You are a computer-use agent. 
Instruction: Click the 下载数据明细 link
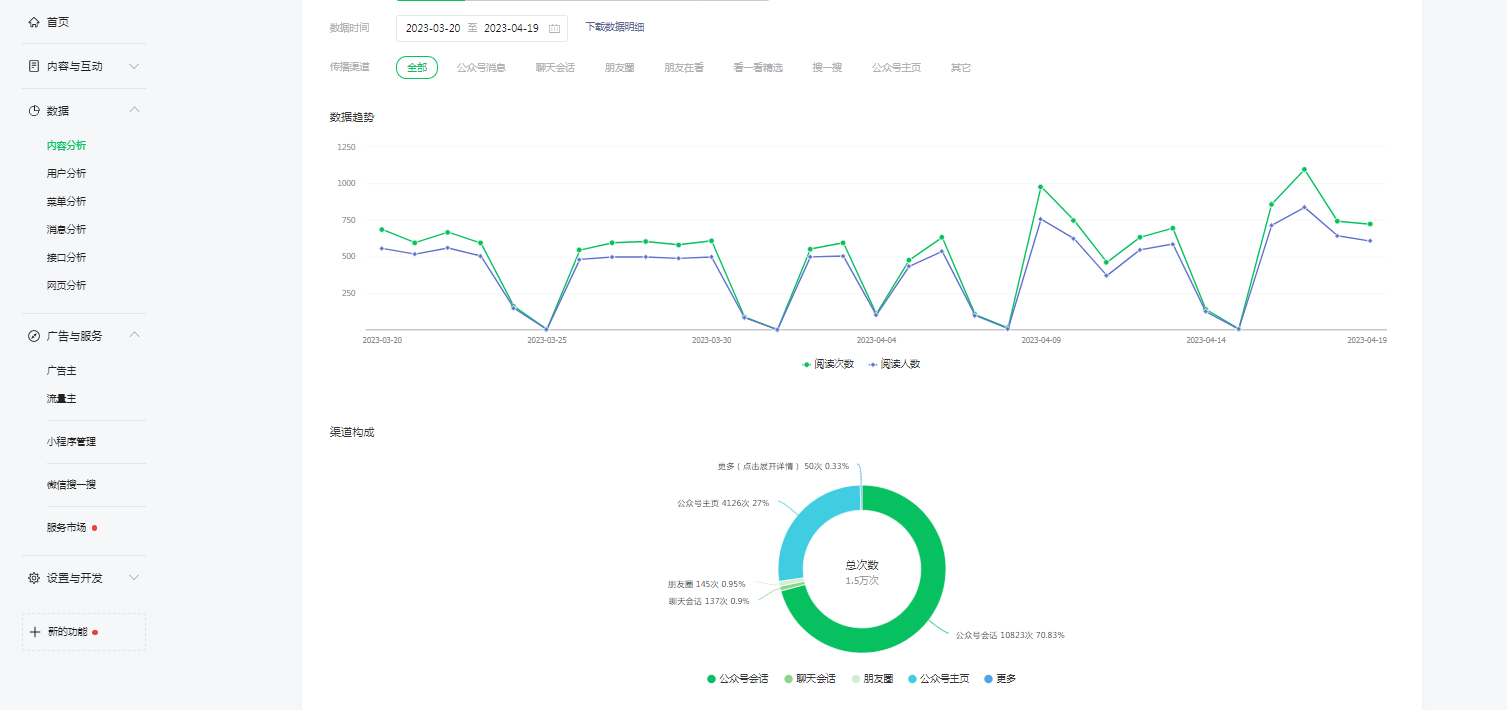click(614, 27)
